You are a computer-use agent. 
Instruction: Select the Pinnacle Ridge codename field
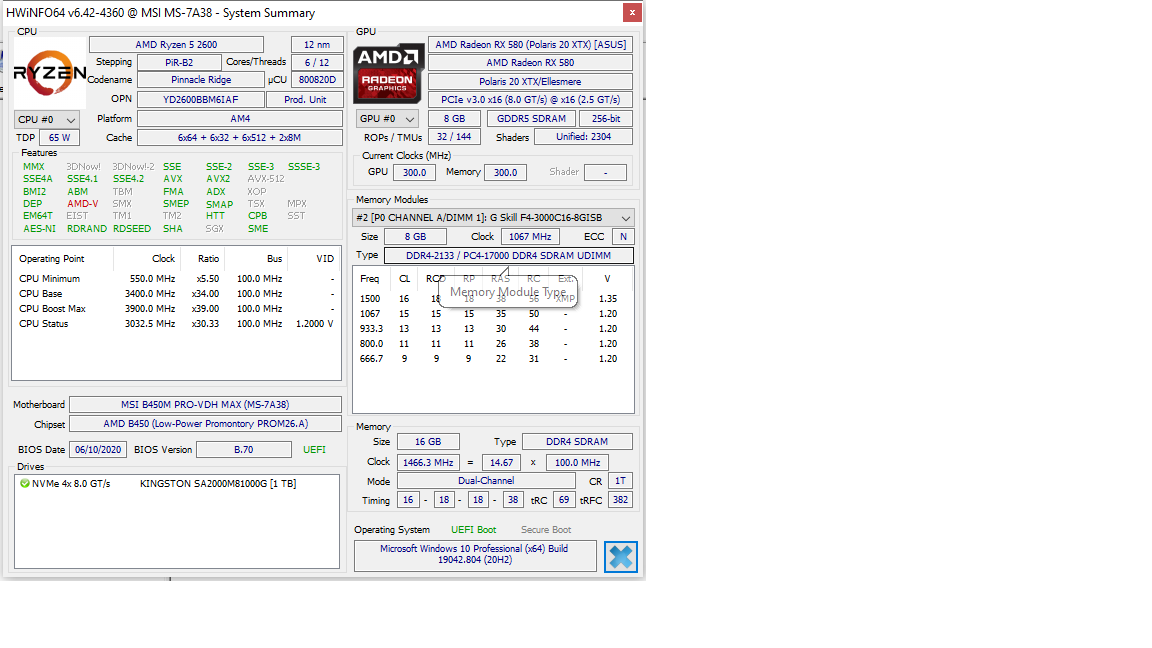click(201, 79)
